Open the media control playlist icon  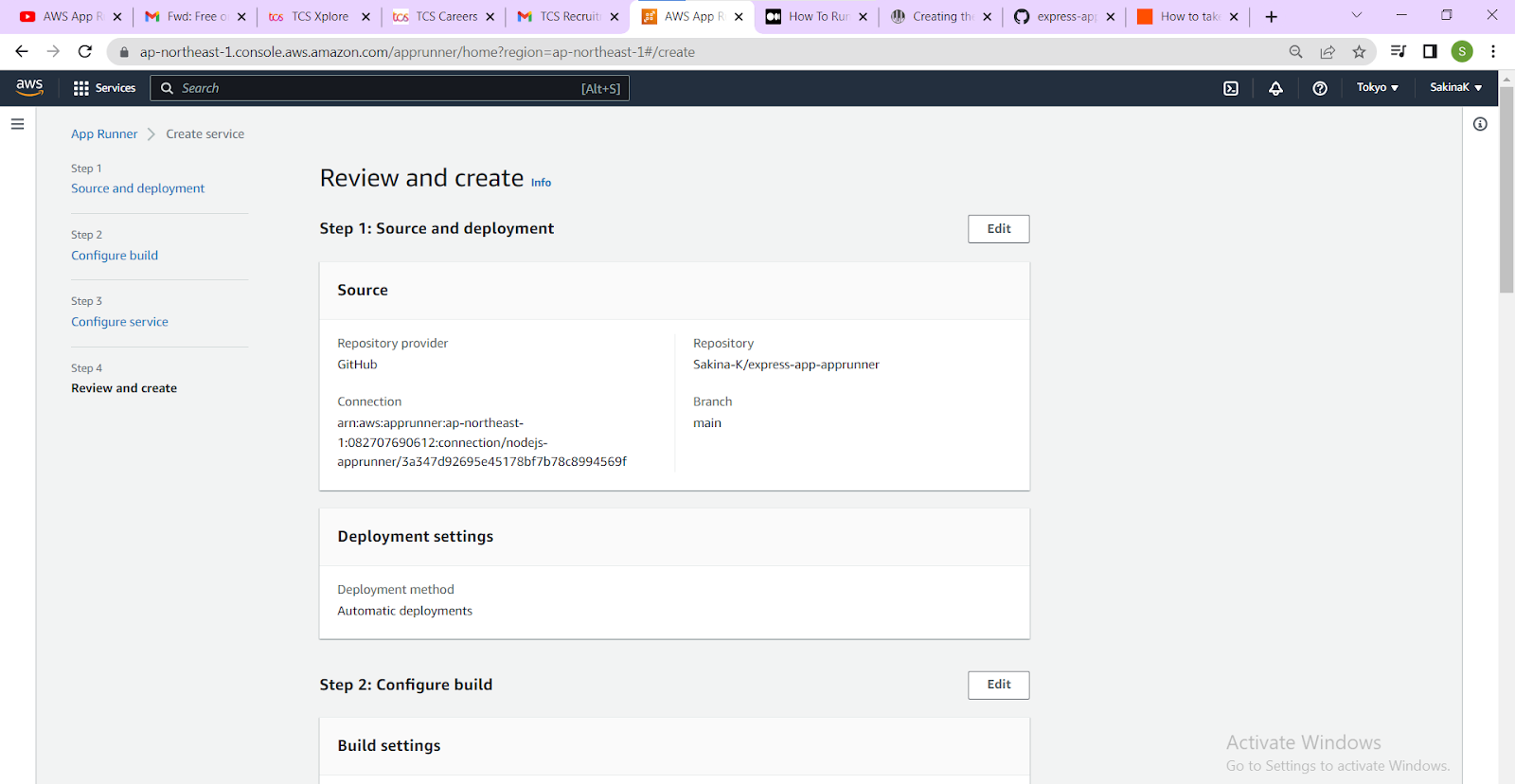1398,52
